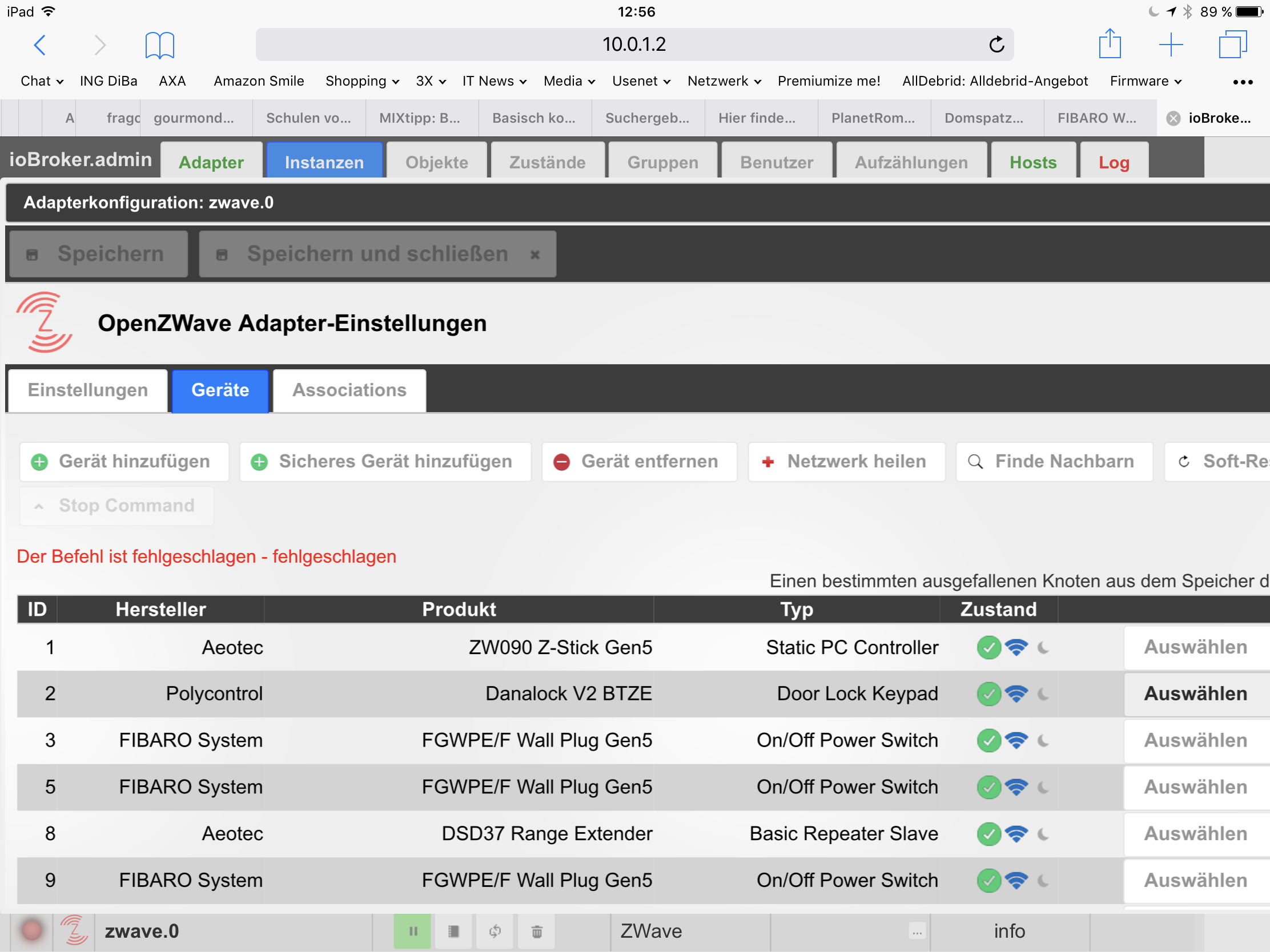
Task: Click Auswählen for DSD37 Range Extender
Action: pyautogui.click(x=1196, y=834)
